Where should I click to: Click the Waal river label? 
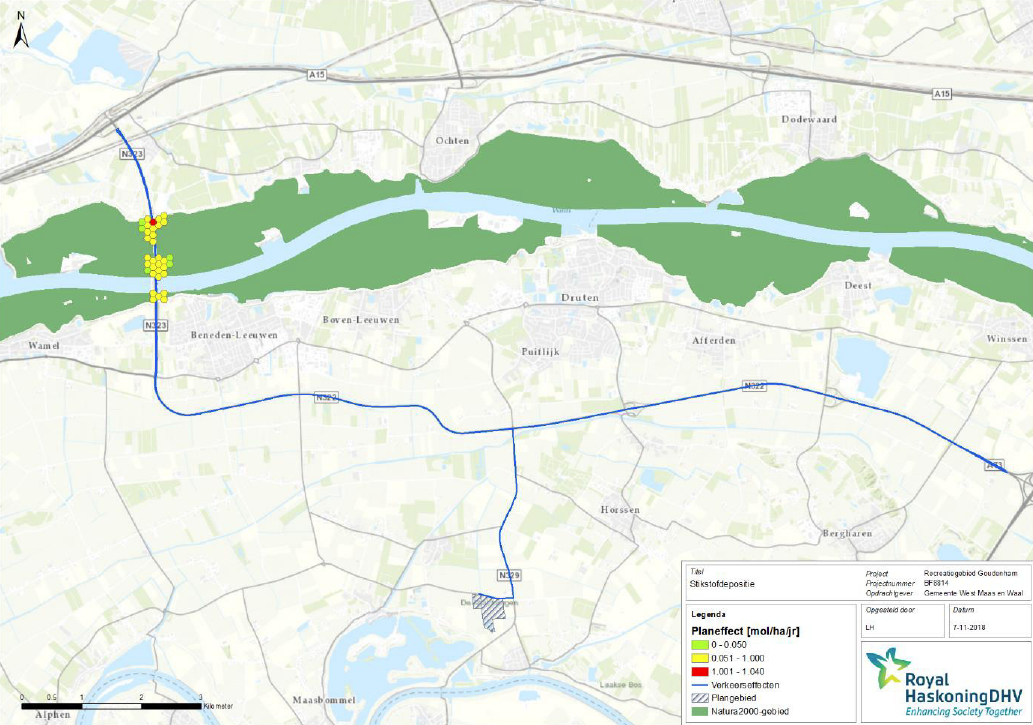pos(561,210)
